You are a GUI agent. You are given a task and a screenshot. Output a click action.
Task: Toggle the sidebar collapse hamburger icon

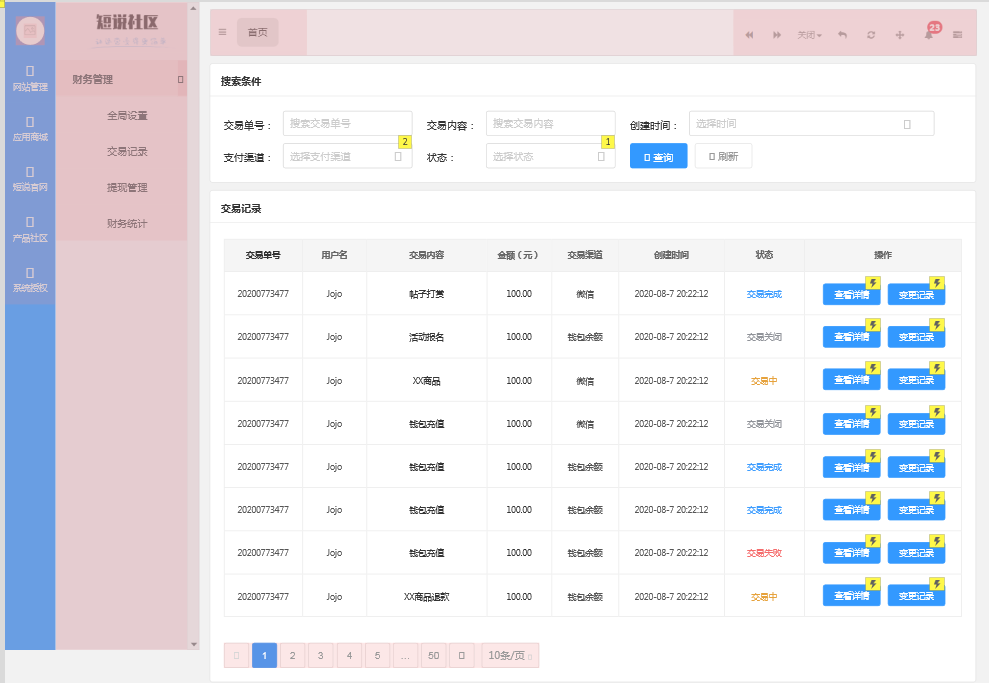pos(222,32)
